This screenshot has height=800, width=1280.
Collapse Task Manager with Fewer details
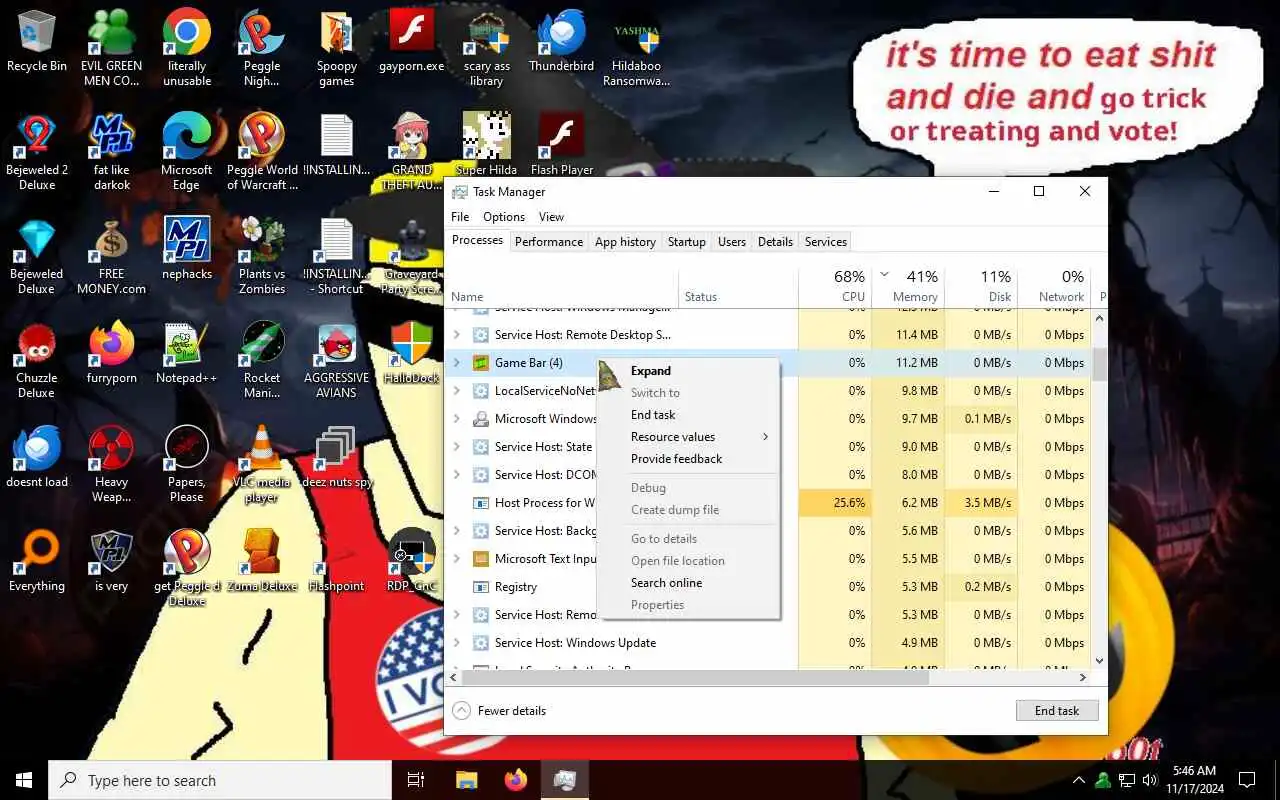(x=499, y=711)
